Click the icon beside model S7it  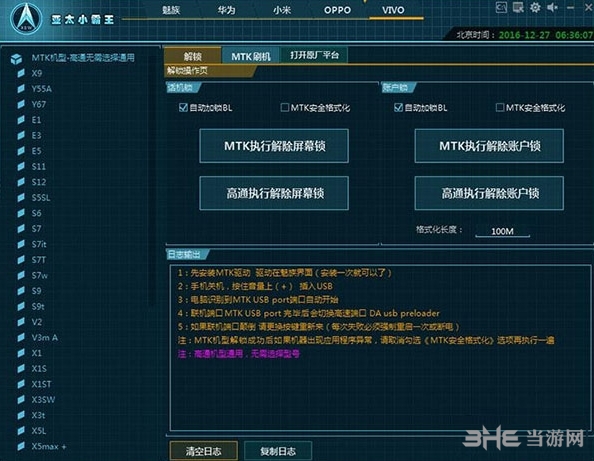(21, 244)
